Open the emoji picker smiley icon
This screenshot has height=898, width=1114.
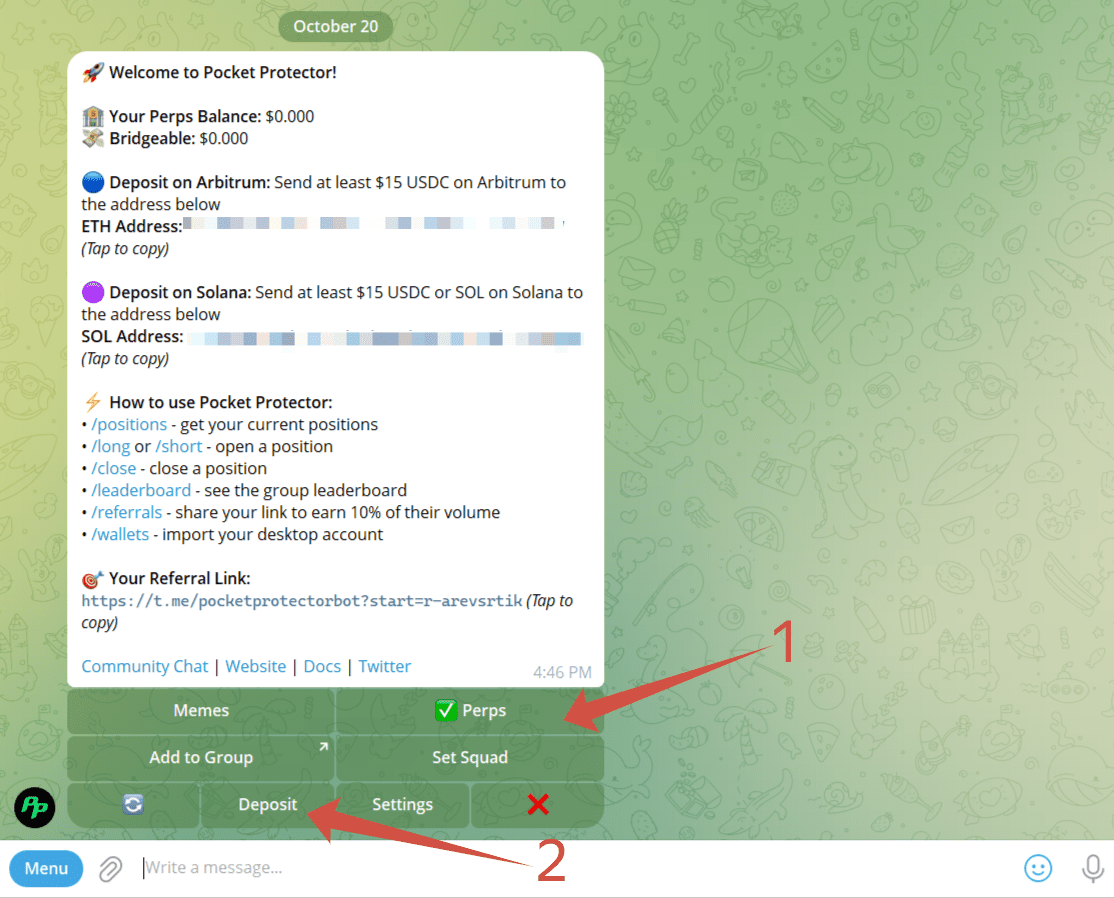coord(1037,868)
